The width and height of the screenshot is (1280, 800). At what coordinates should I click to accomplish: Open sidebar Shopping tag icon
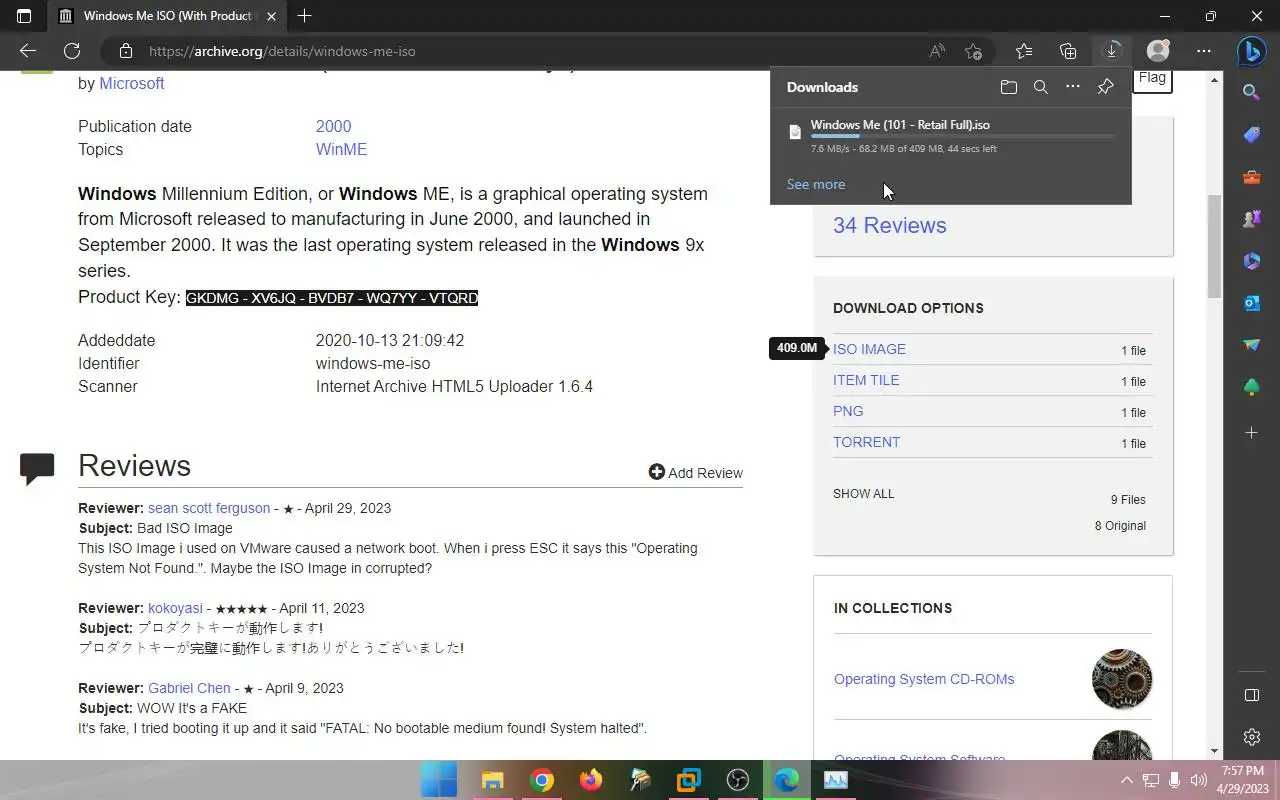coord(1251,135)
